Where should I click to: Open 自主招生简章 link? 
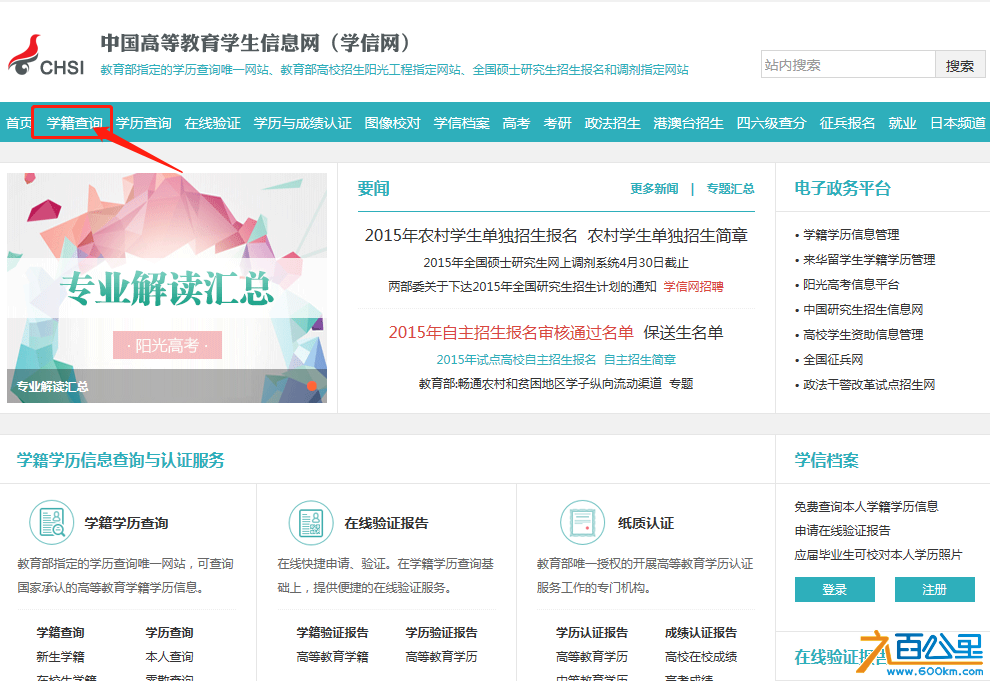(x=640, y=360)
